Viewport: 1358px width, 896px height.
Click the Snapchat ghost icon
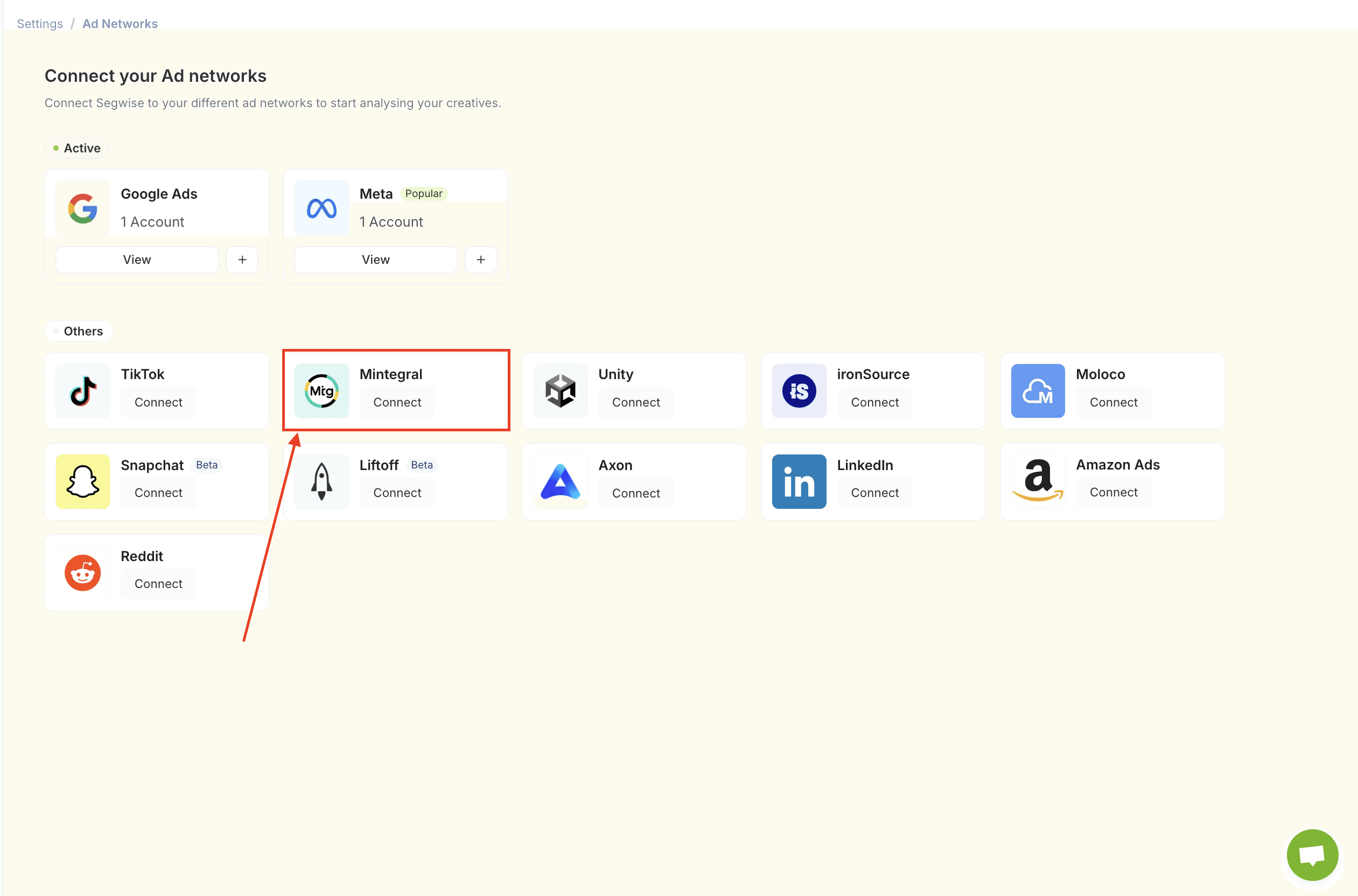(x=82, y=482)
